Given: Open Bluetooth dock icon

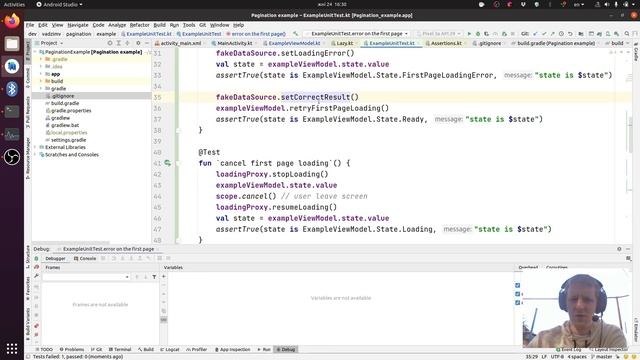Looking at the screenshot, I should 12,89.
